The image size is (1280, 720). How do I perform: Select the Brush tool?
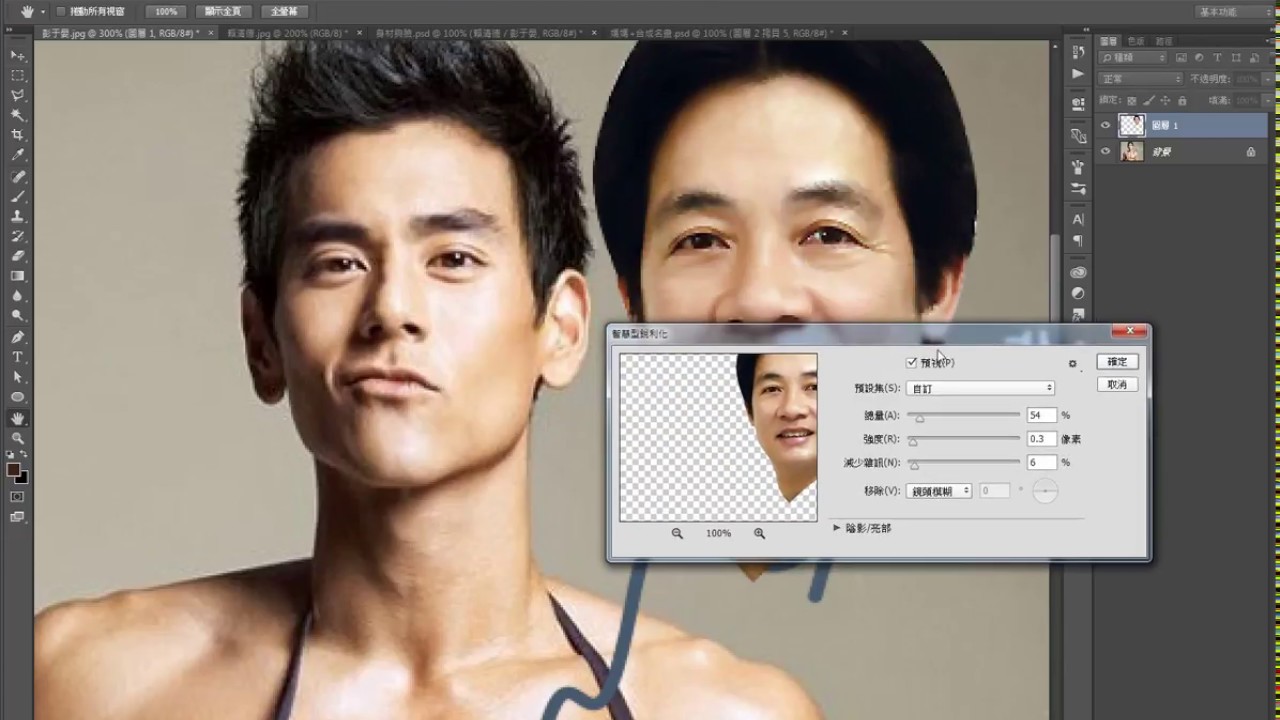pyautogui.click(x=18, y=197)
